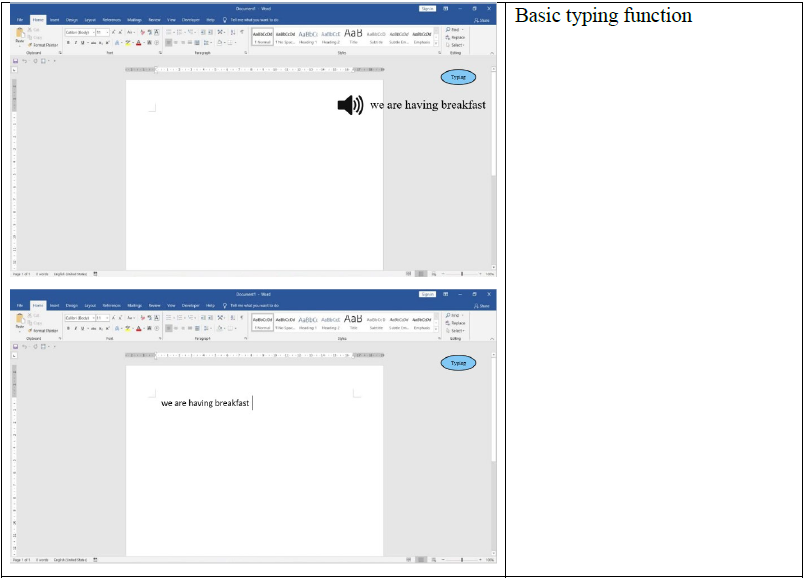This screenshot has width=805, height=579.
Task: Open the Developer tab
Action: (191, 19)
